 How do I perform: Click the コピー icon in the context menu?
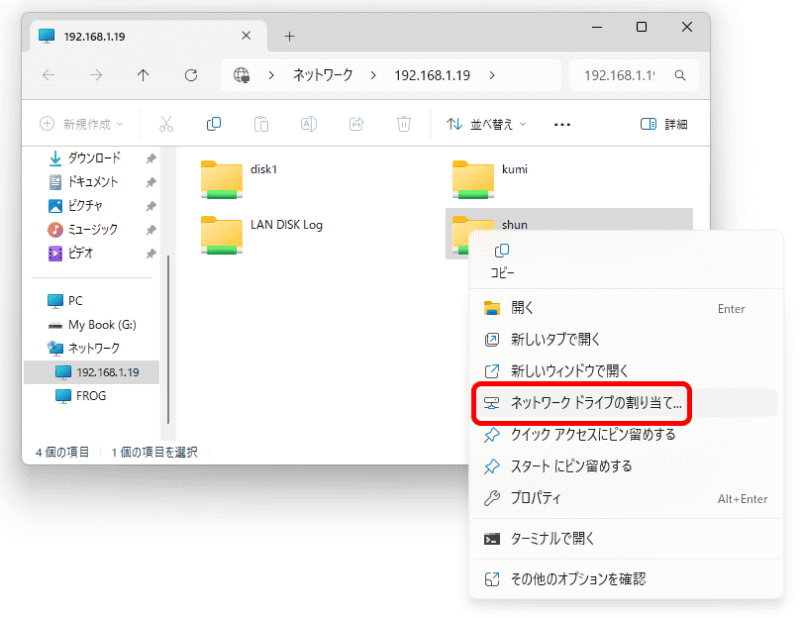coord(501,250)
